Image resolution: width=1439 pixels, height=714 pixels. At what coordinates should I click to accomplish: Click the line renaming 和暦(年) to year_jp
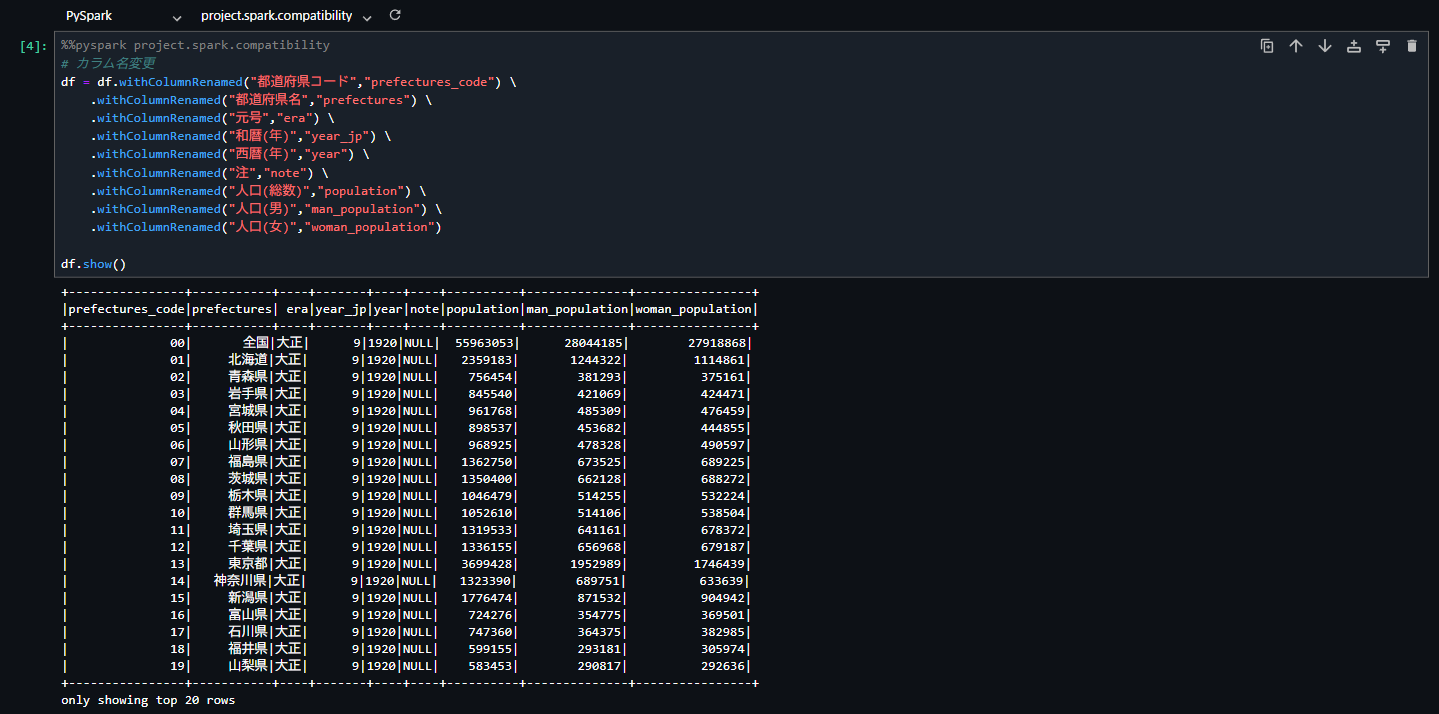point(241,136)
